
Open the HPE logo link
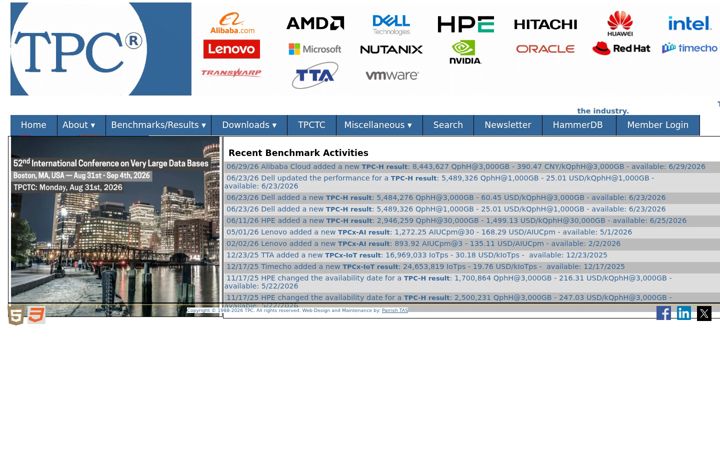click(x=466, y=24)
